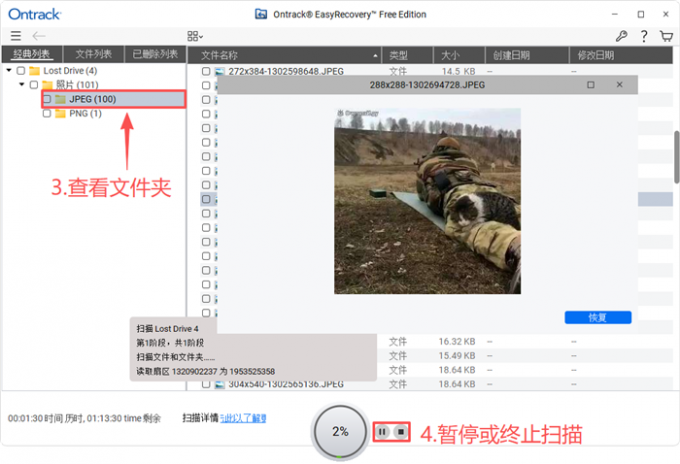Click the 272x384-1302598648.JPEG file thumbnail icon

tap(220, 72)
